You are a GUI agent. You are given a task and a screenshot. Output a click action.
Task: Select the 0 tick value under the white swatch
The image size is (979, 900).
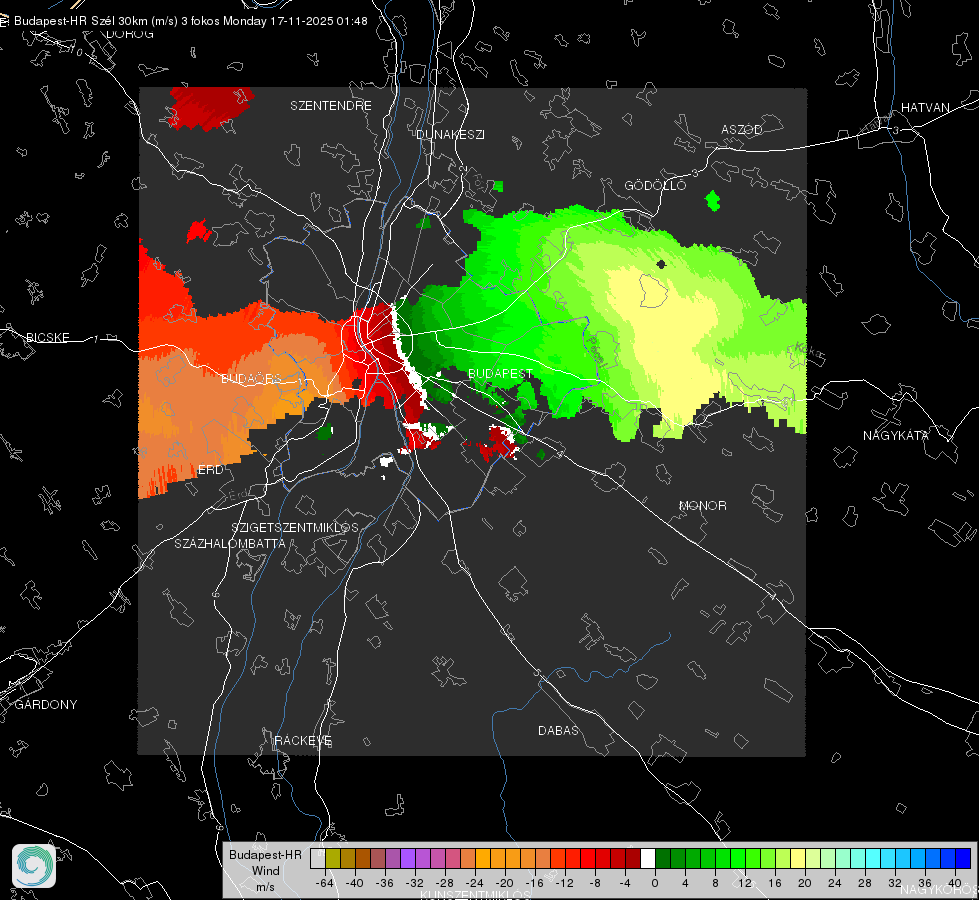coord(655,883)
